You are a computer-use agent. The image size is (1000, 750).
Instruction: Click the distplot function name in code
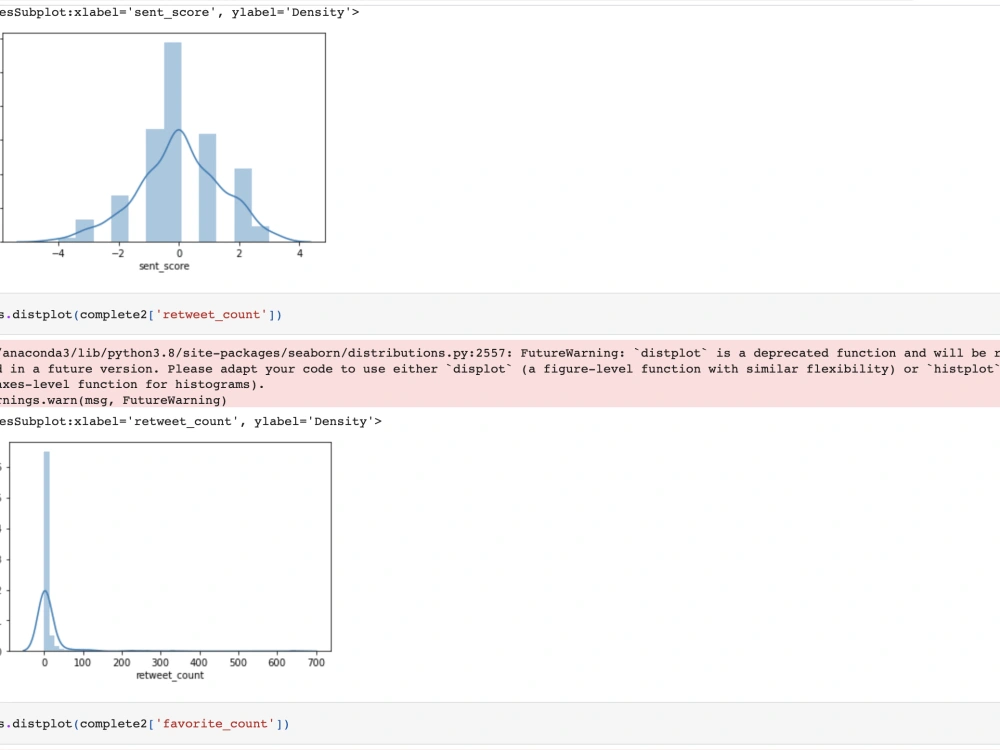[x=42, y=314]
